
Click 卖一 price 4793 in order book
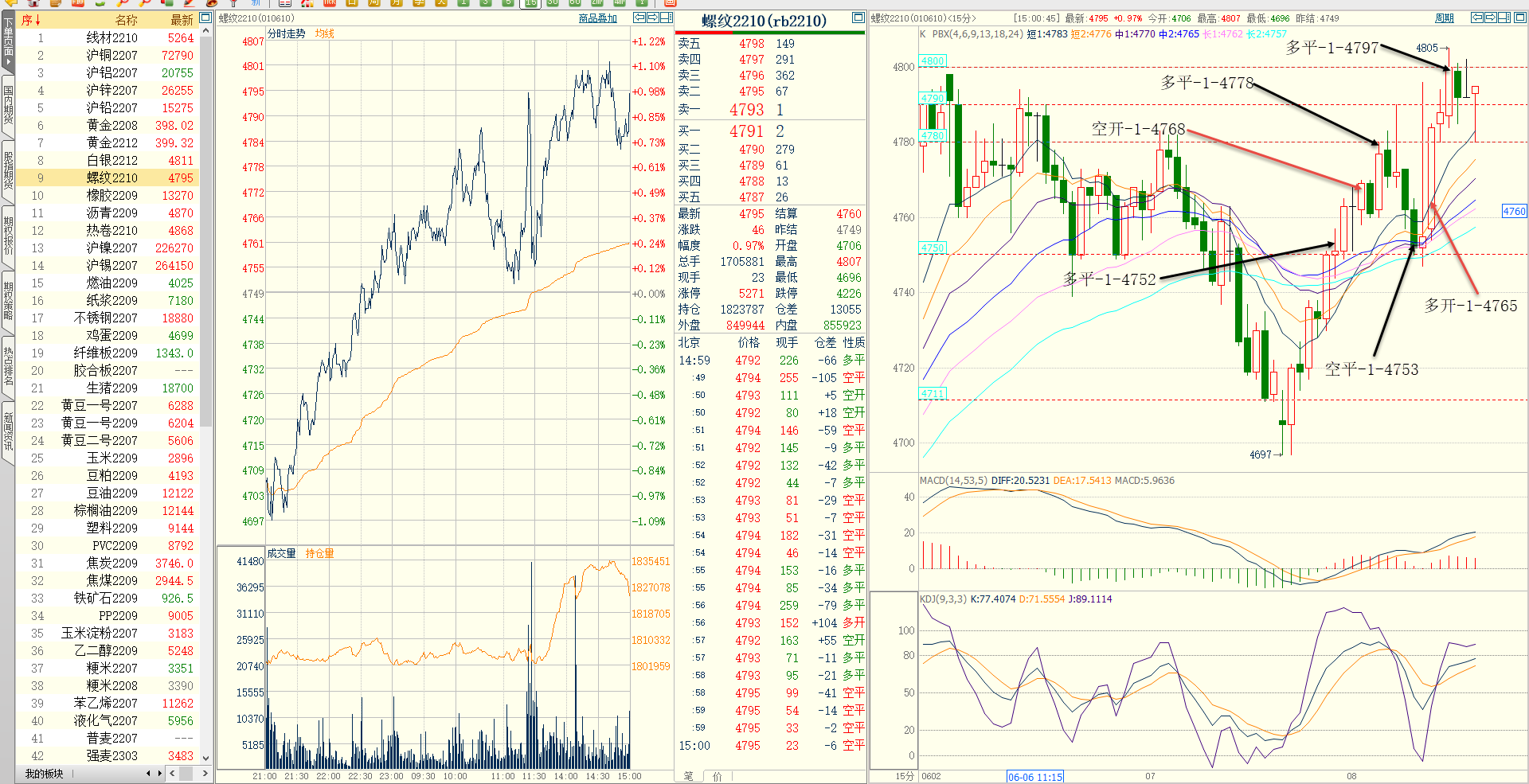pos(747,110)
